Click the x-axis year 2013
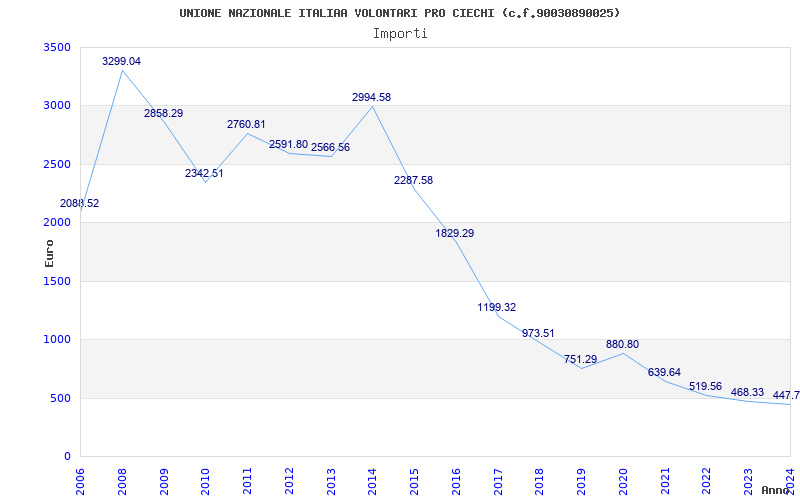800x500 pixels. pyautogui.click(x=331, y=483)
